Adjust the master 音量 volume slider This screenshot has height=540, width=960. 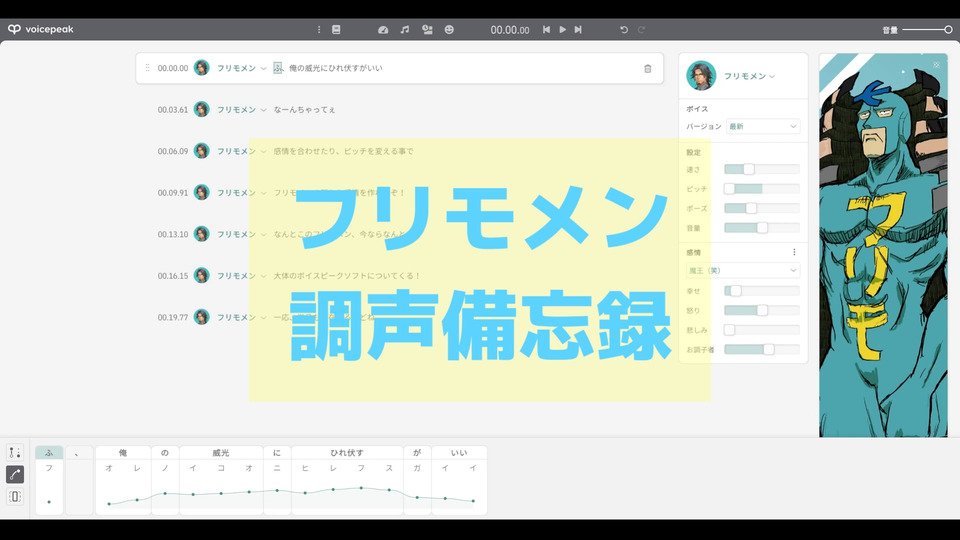click(927, 29)
